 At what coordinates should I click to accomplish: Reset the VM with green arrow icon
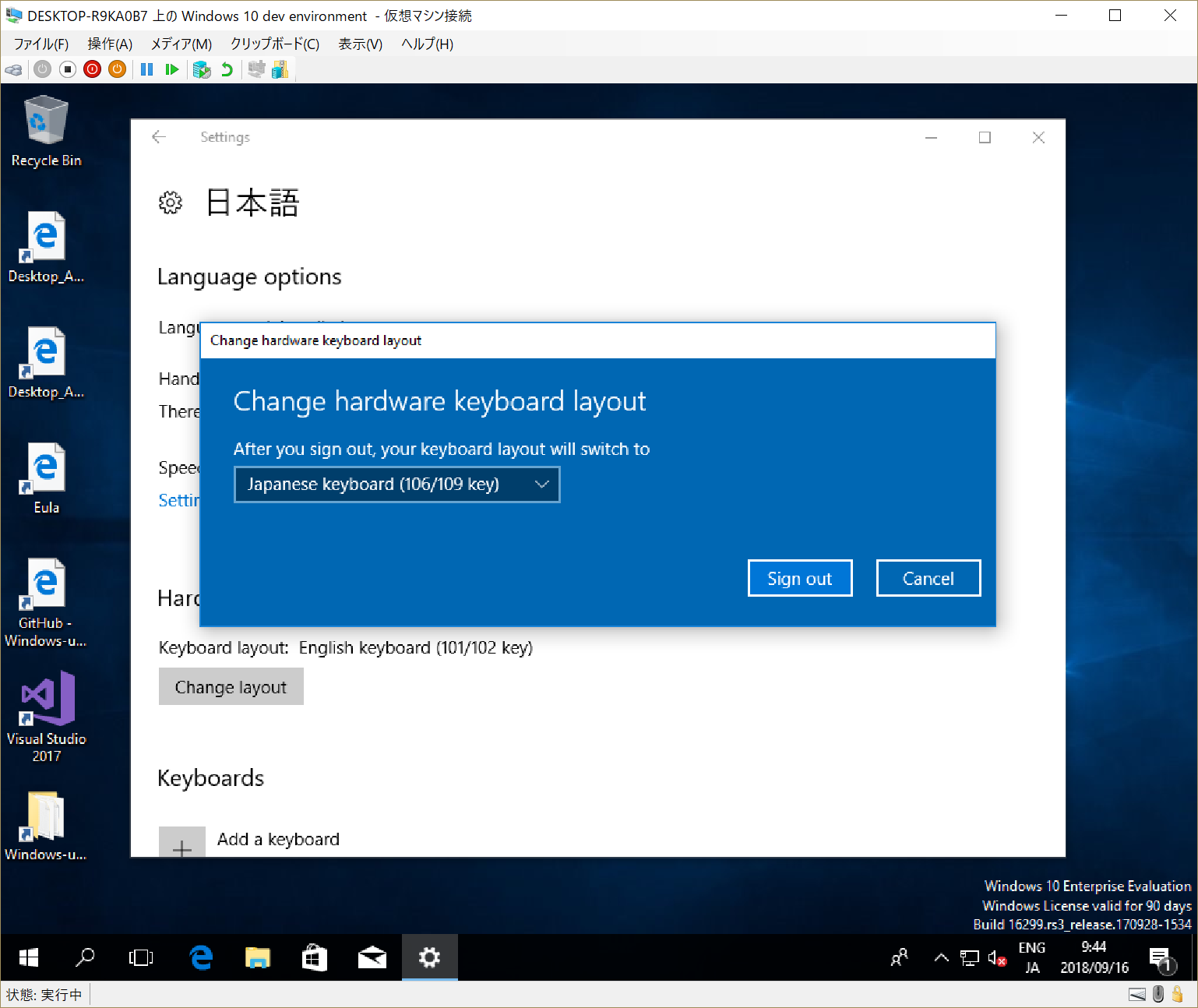[x=172, y=69]
